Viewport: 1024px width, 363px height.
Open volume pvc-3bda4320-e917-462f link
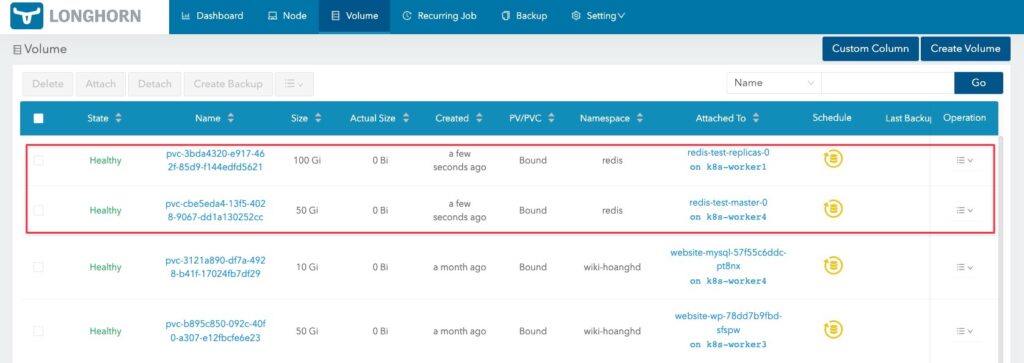pos(216,160)
